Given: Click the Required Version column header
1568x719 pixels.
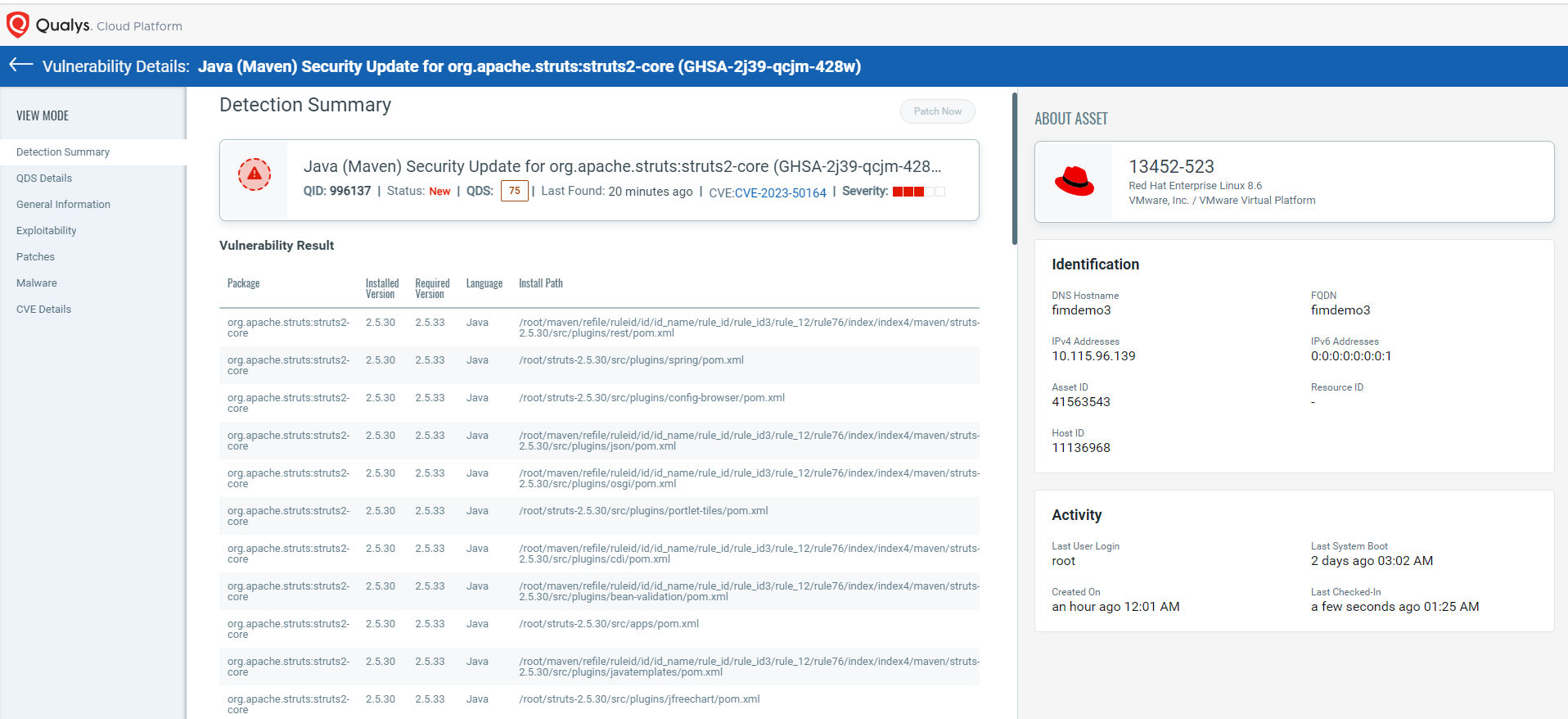Looking at the screenshot, I should 432,288.
